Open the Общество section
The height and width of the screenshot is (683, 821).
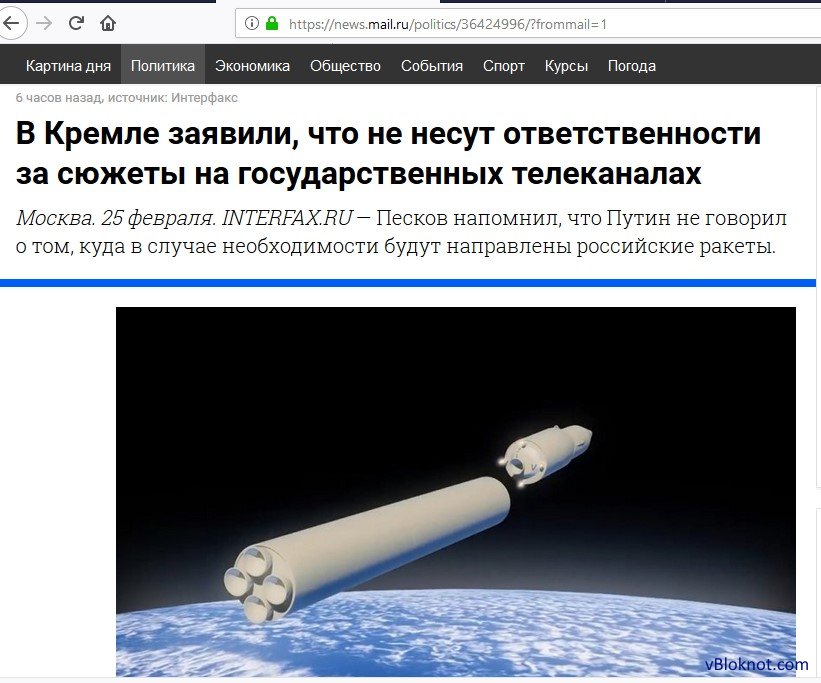345,66
